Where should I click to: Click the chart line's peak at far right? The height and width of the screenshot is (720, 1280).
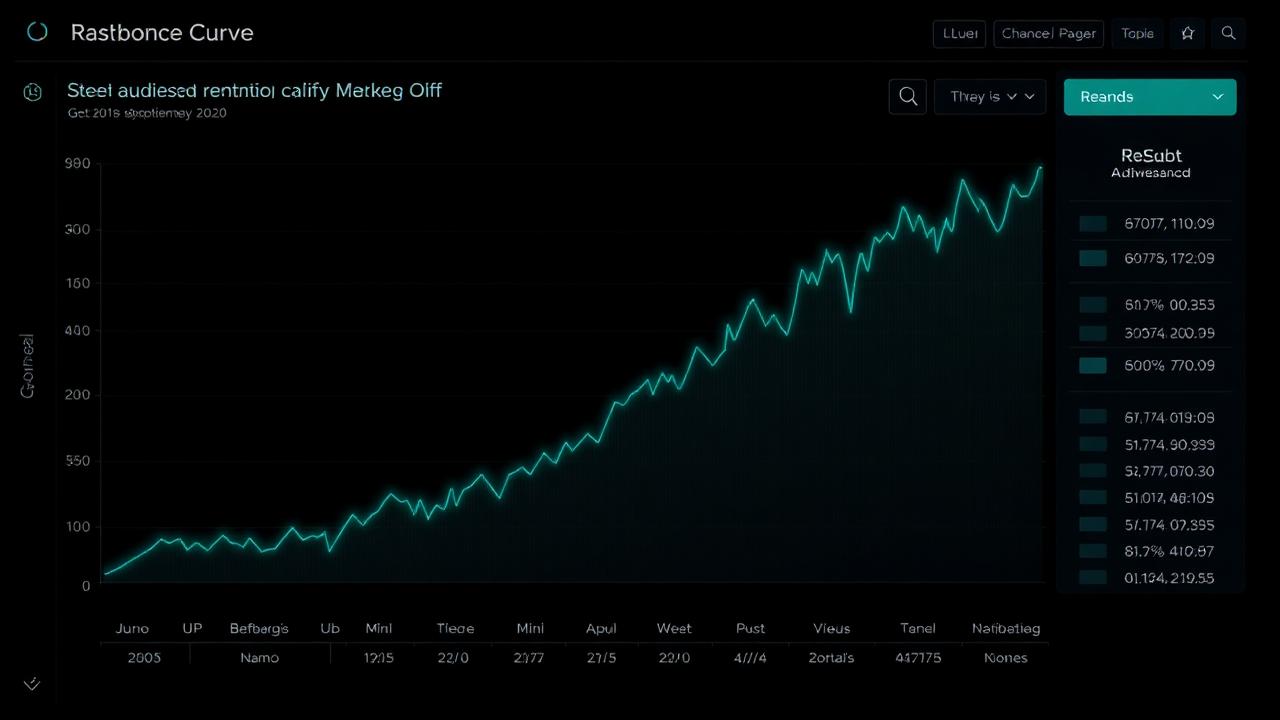point(1040,168)
